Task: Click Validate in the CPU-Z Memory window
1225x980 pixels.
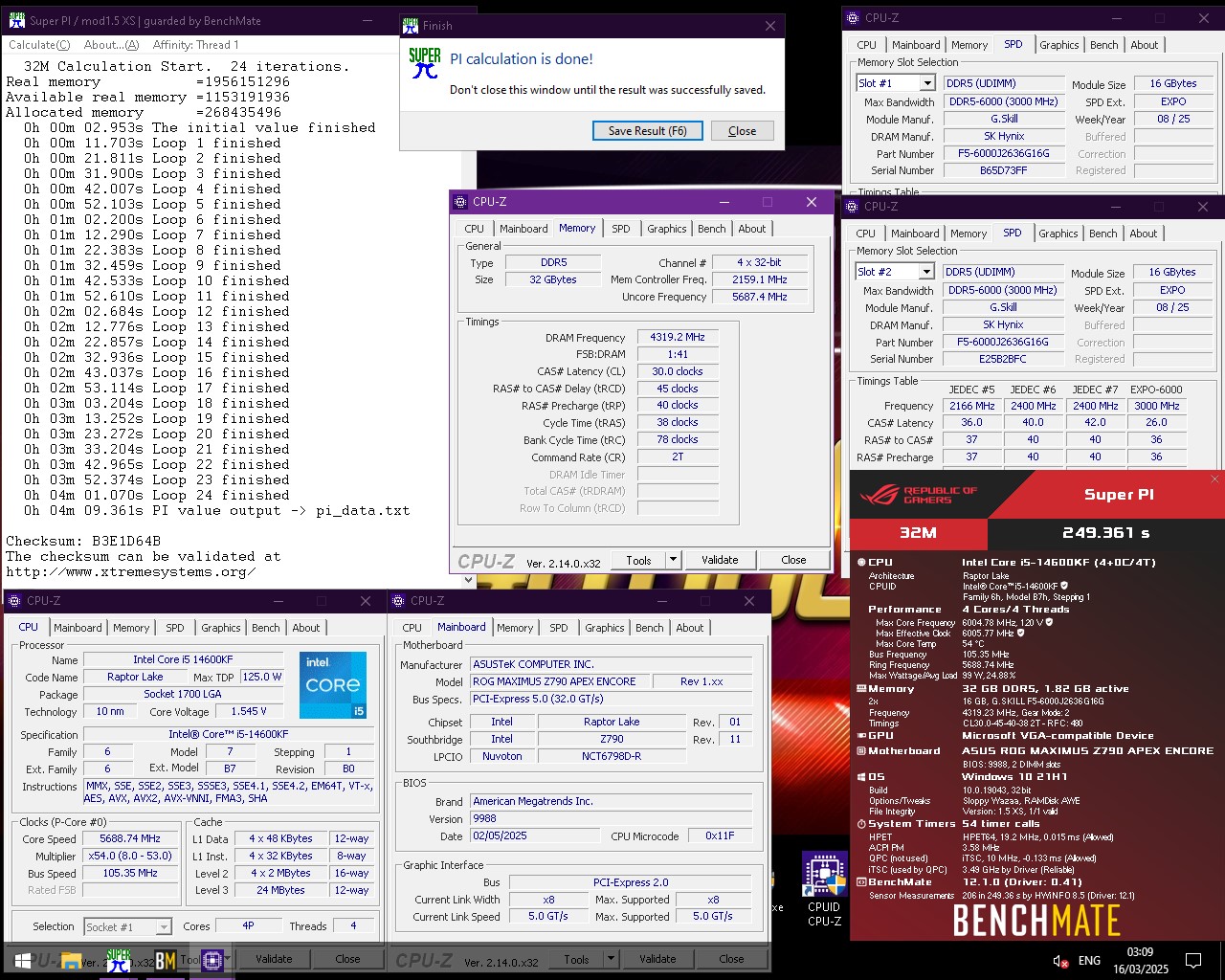Action: (x=720, y=560)
